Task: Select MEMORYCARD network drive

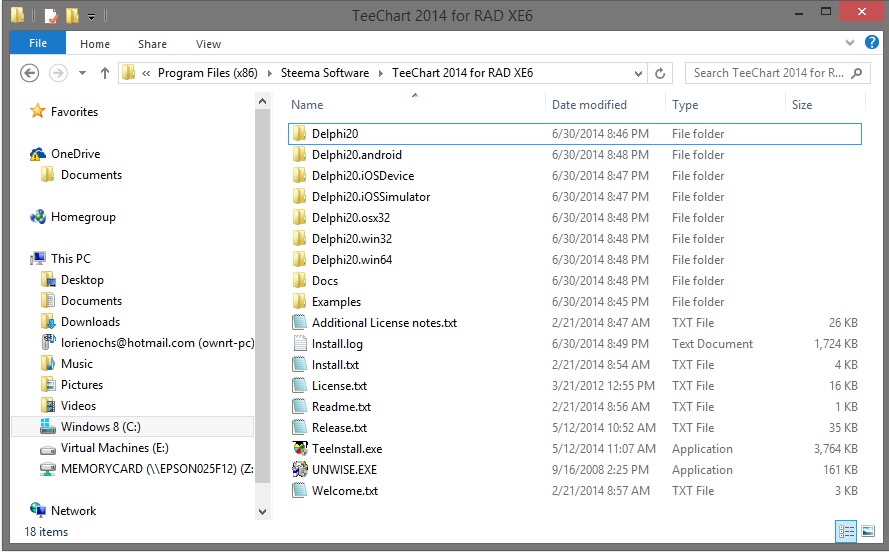Action: pos(146,469)
